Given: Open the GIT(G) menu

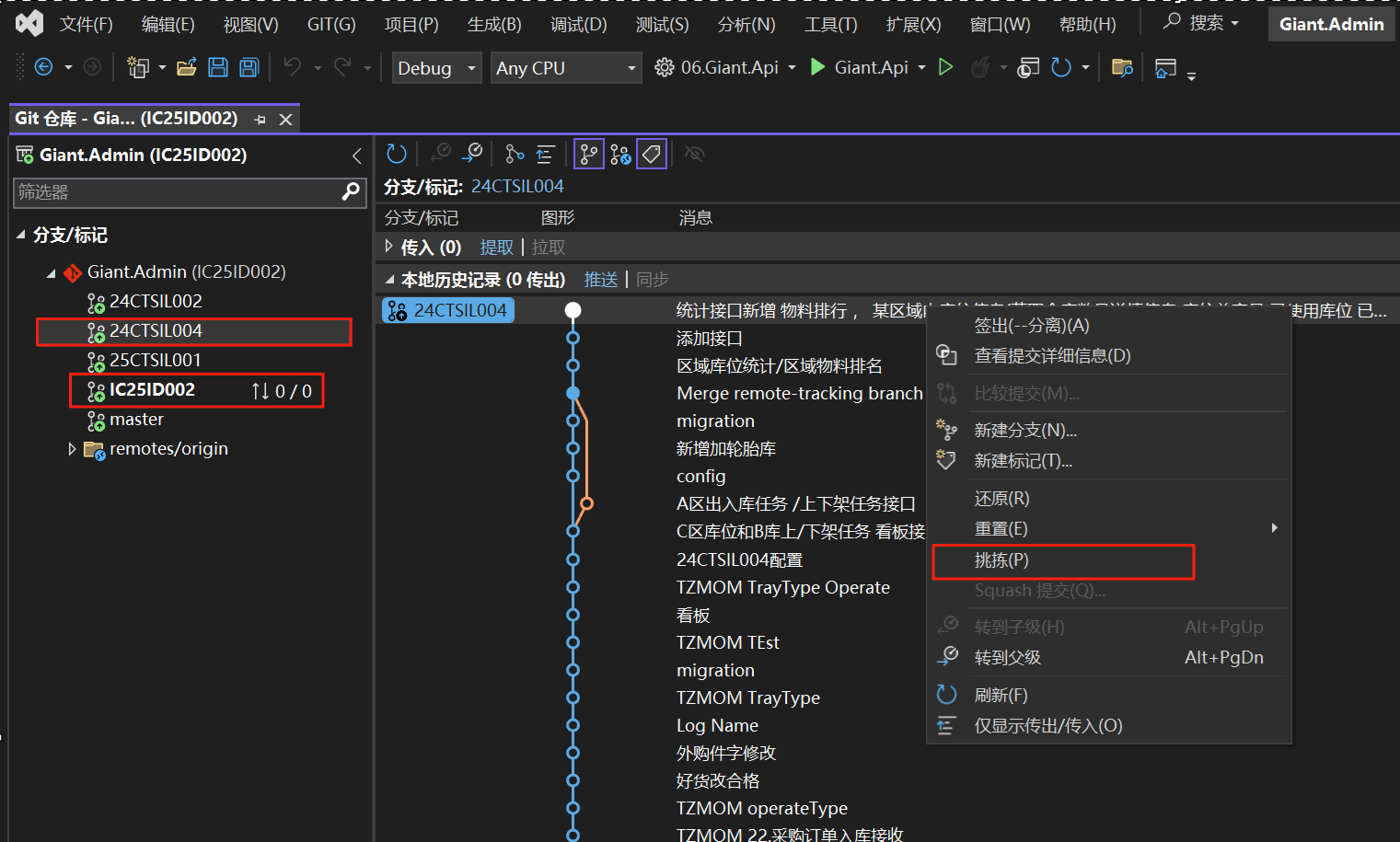Looking at the screenshot, I should (x=331, y=24).
